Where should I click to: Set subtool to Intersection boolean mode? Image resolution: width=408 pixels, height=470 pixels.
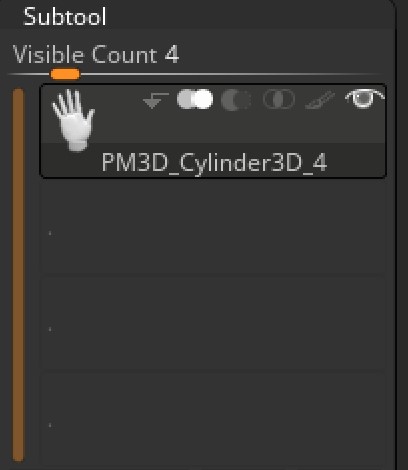(x=279, y=99)
